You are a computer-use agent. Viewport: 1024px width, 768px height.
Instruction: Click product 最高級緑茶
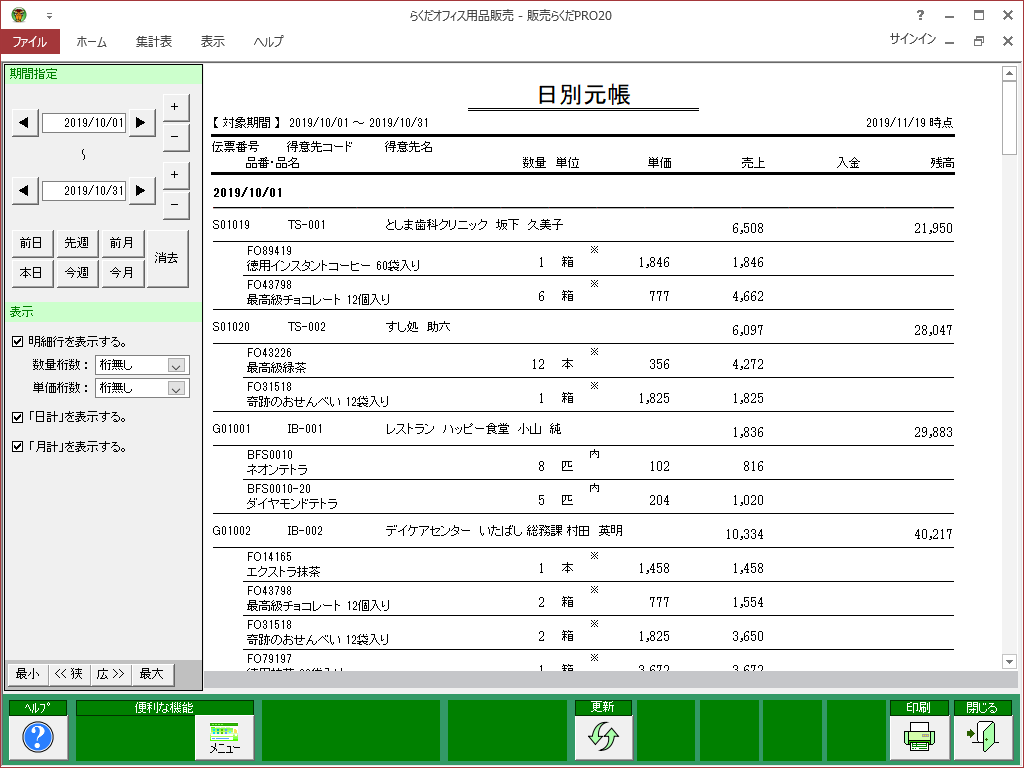[276, 367]
